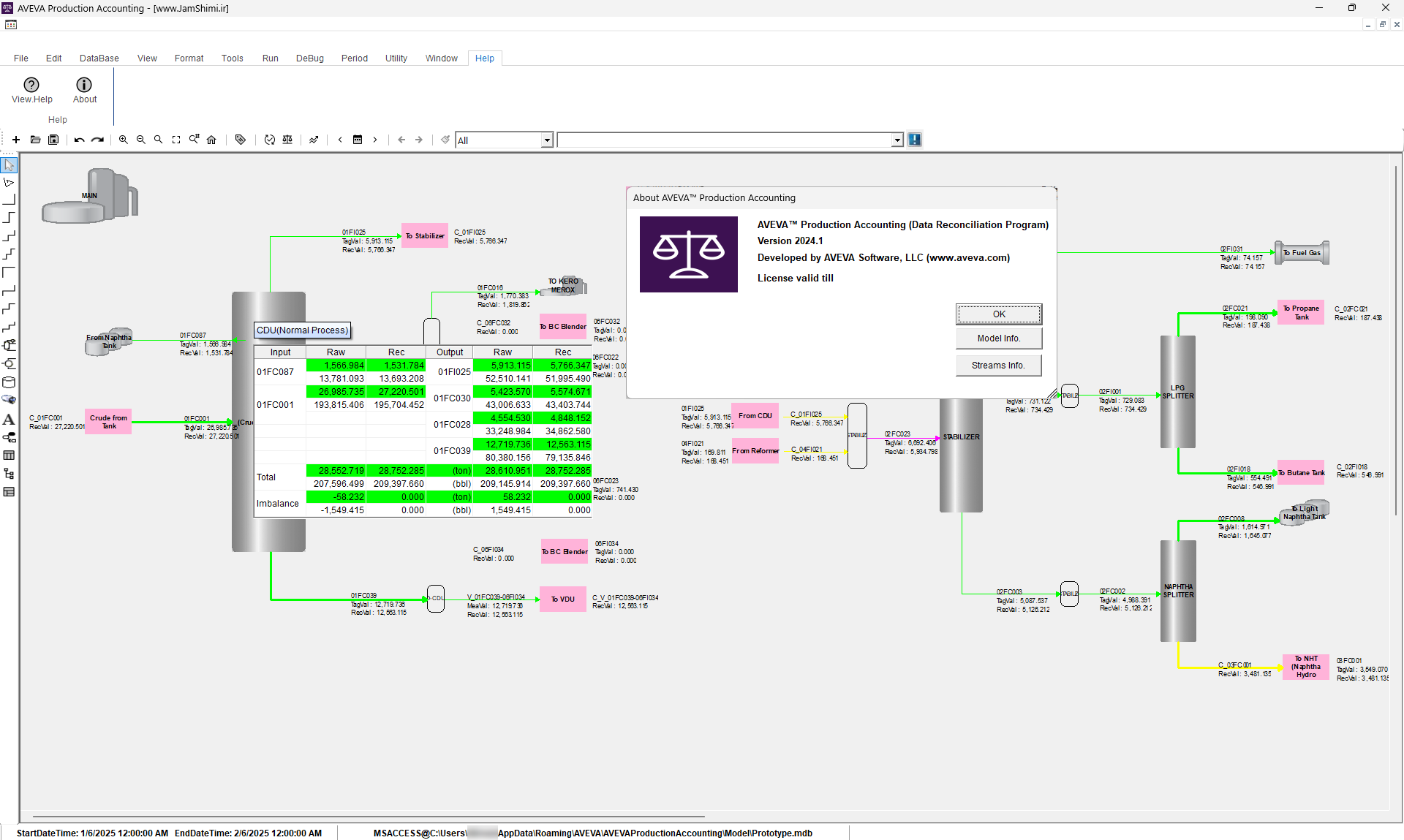Click the 'To NHT (Naphtha Hydro' node
Image resolution: width=1404 pixels, height=840 pixels.
pos(1306,667)
